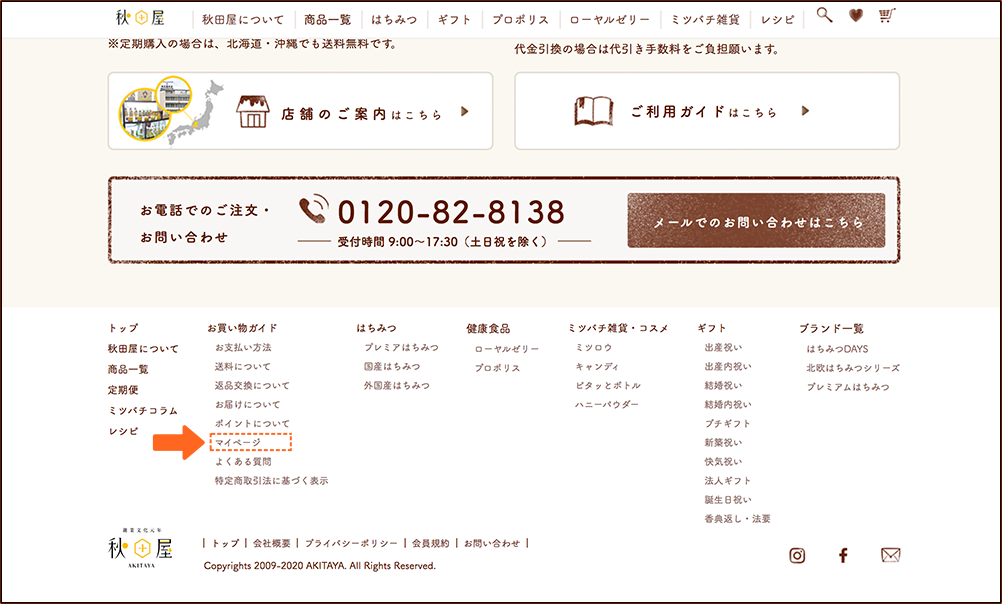The width and height of the screenshot is (1002, 604).
Task: Select 商品一覧 in the top navigation
Action: 334,19
